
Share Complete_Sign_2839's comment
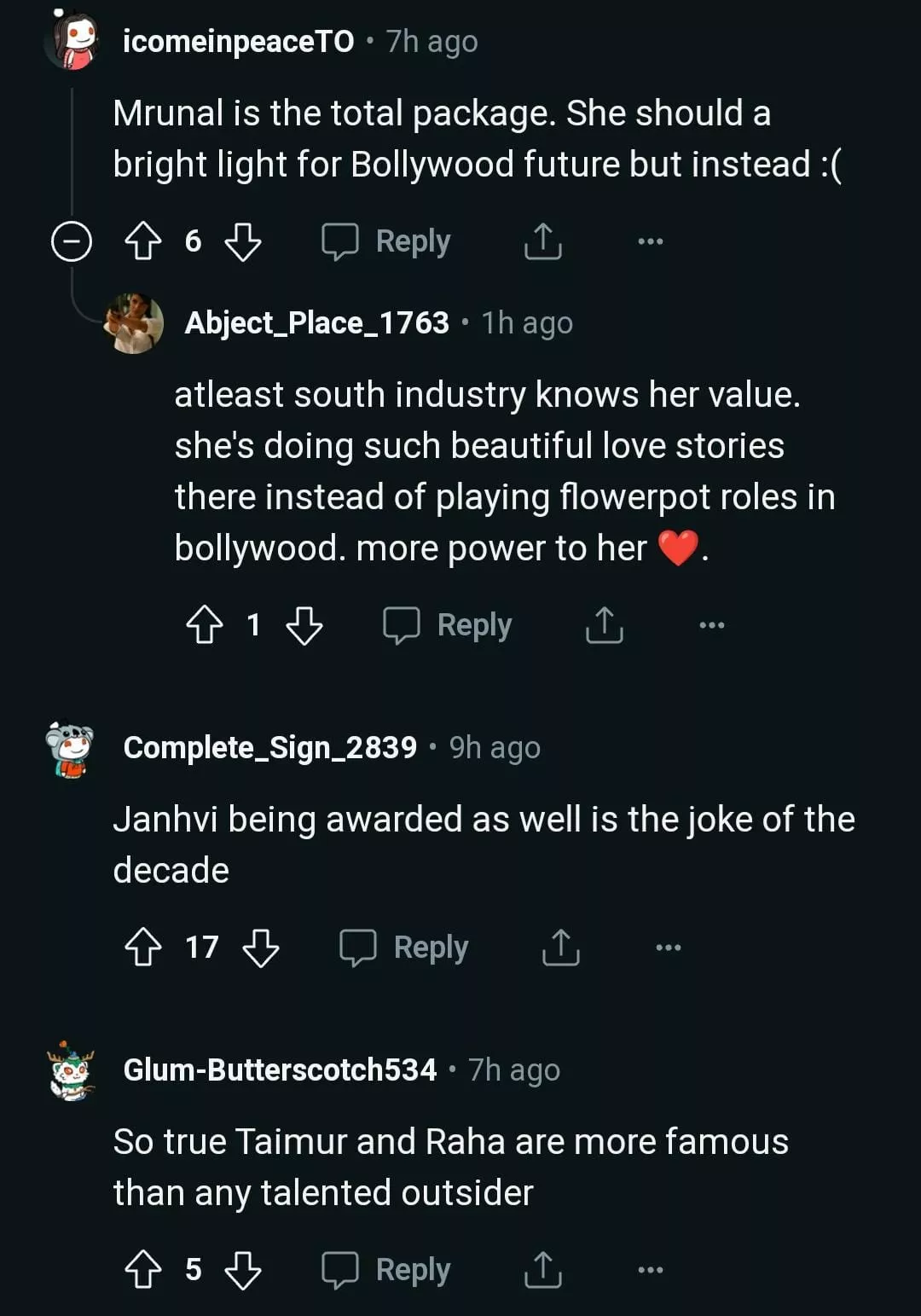(560, 948)
